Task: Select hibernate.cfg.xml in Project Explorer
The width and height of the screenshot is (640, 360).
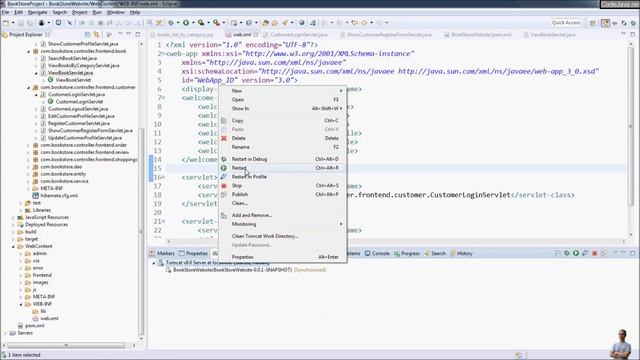Action: [x=59, y=196]
